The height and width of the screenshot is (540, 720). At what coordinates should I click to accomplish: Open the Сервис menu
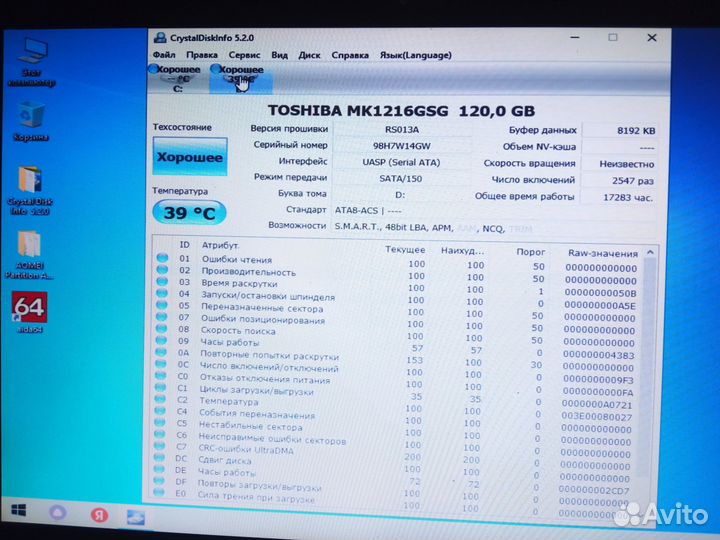[x=245, y=55]
